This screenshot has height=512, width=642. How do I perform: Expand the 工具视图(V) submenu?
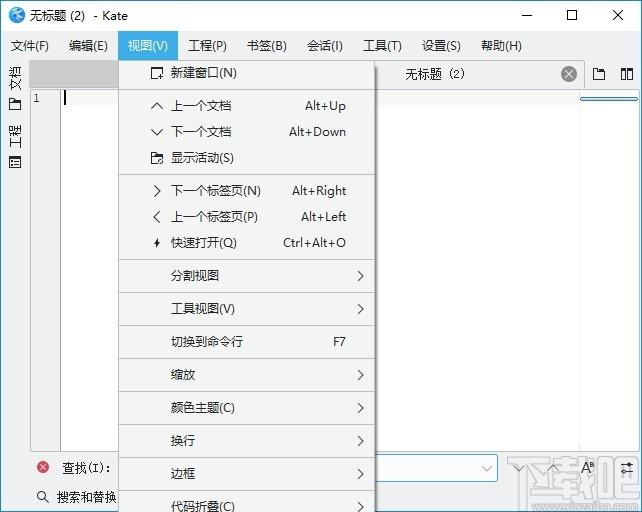click(x=246, y=309)
